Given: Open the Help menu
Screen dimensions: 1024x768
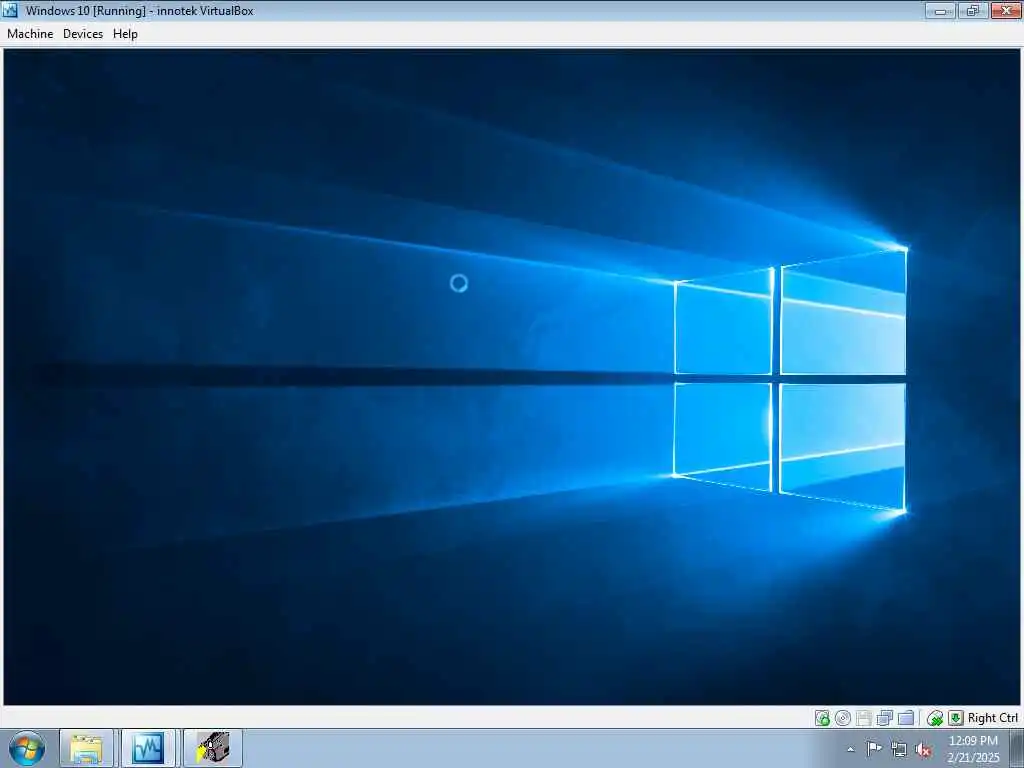Looking at the screenshot, I should 125,34.
